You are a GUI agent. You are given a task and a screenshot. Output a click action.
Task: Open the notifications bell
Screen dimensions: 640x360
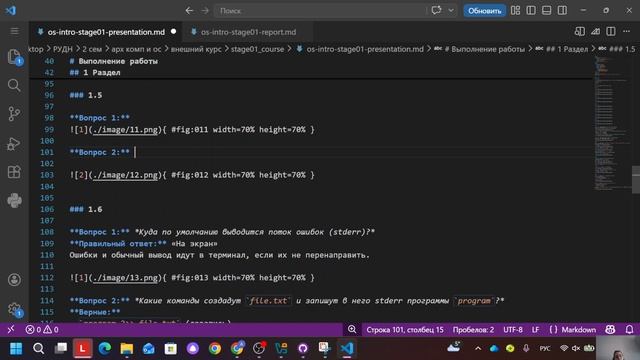tap(629, 329)
